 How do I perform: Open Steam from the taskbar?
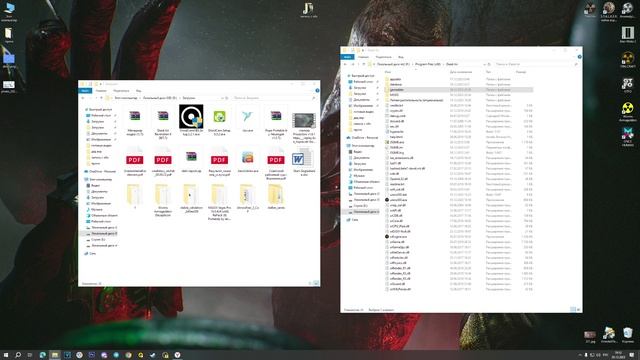pyautogui.click(x=153, y=355)
